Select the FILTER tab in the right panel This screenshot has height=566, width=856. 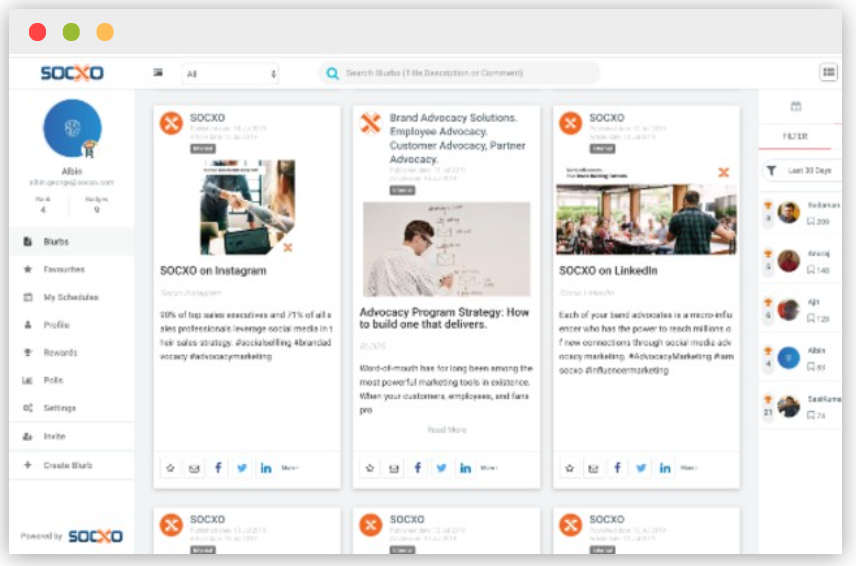[795, 136]
